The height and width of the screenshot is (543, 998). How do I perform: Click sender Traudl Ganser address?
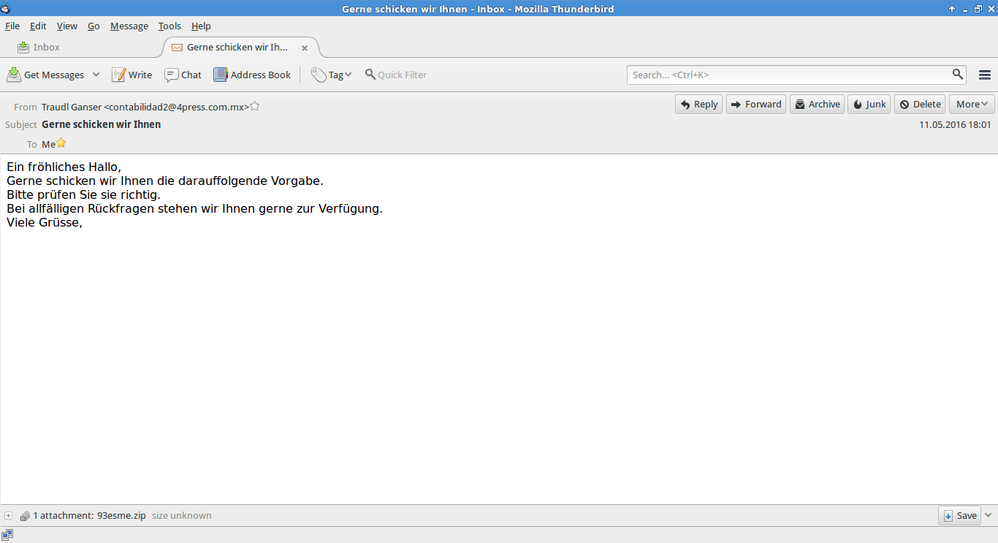pos(145,107)
